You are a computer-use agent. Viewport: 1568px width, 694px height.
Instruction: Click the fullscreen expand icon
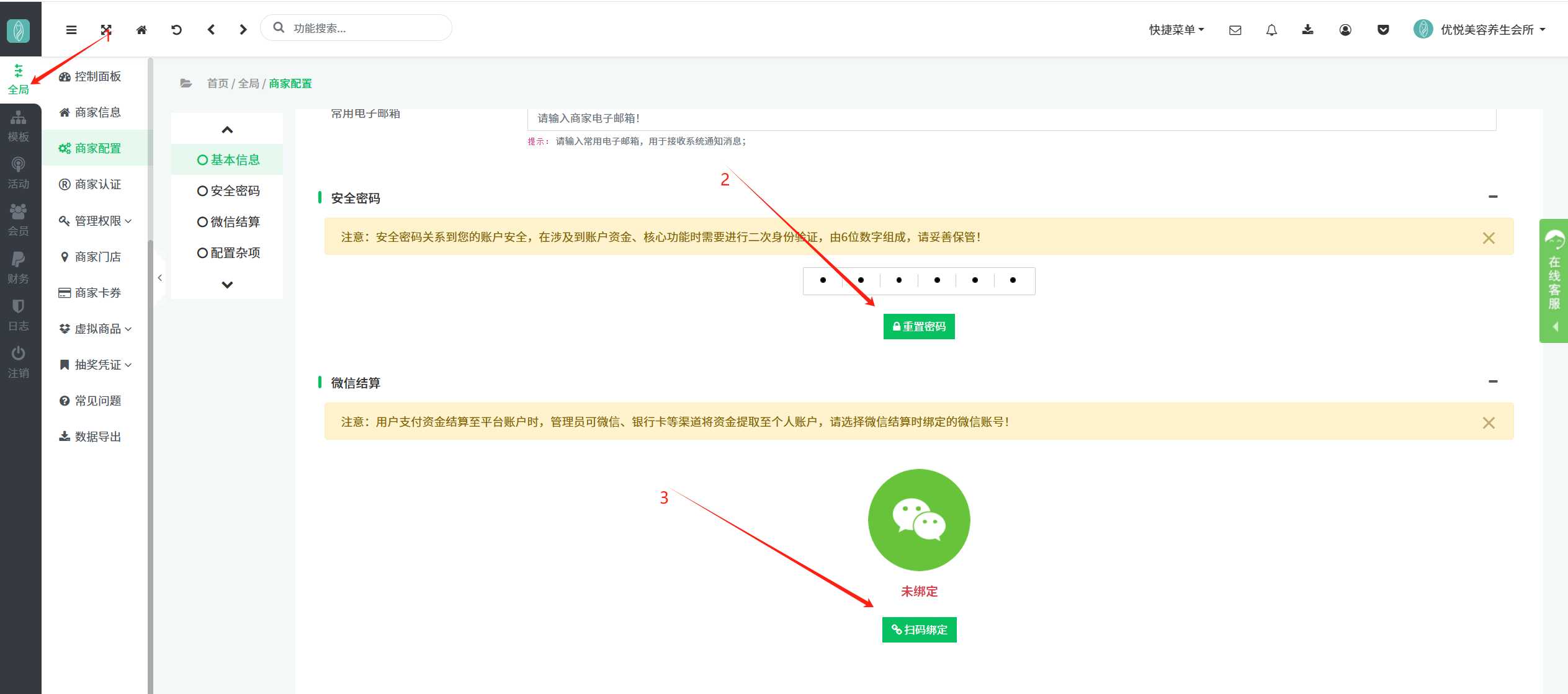[106, 29]
